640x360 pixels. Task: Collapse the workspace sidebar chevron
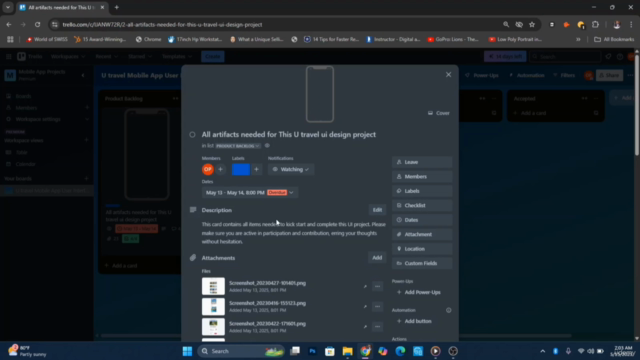click(x=83, y=75)
